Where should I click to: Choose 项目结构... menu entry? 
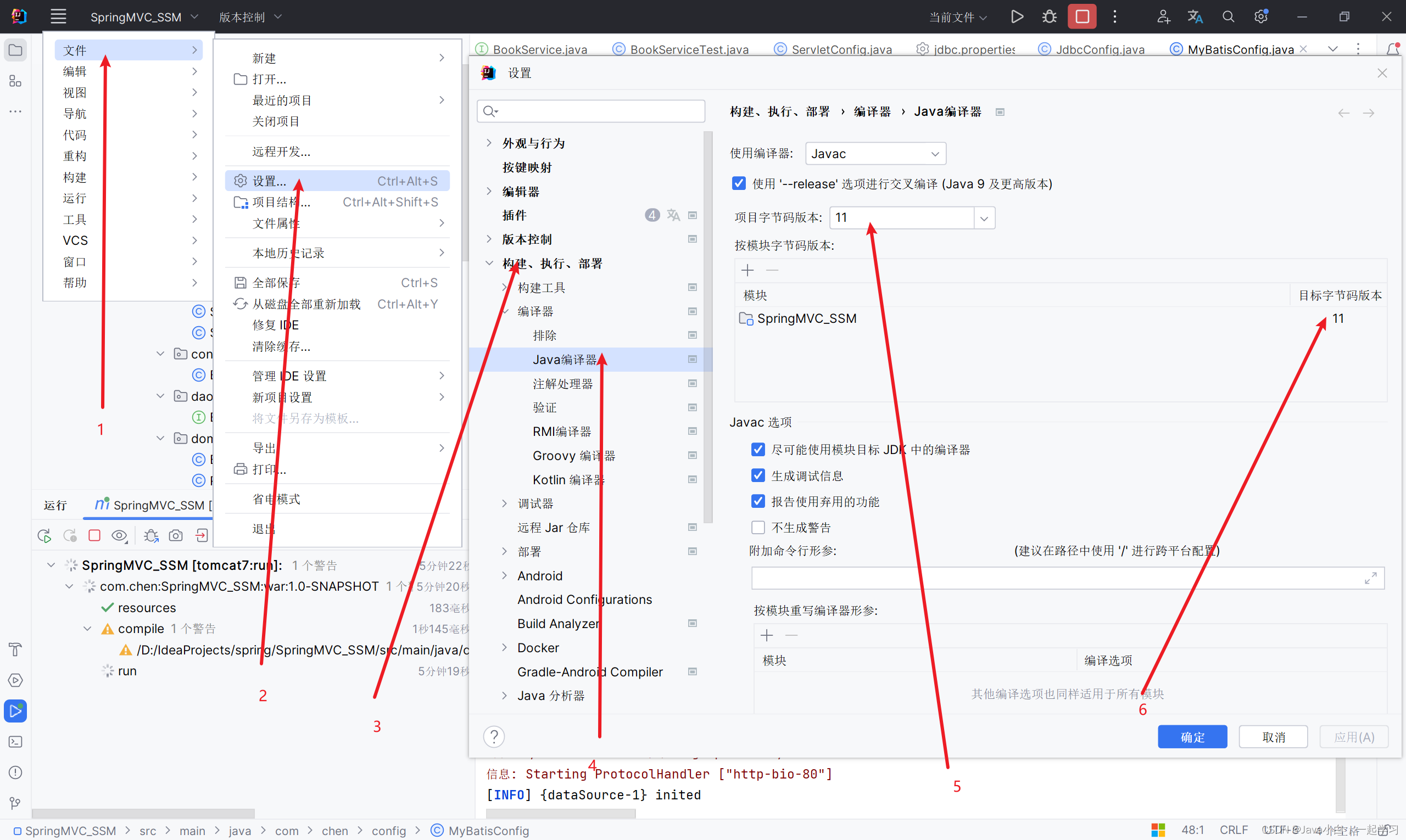tap(337, 202)
